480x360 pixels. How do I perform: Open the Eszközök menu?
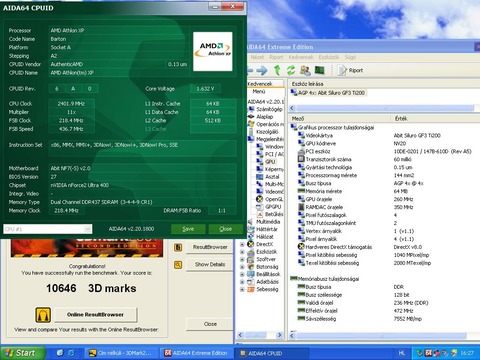point(329,57)
